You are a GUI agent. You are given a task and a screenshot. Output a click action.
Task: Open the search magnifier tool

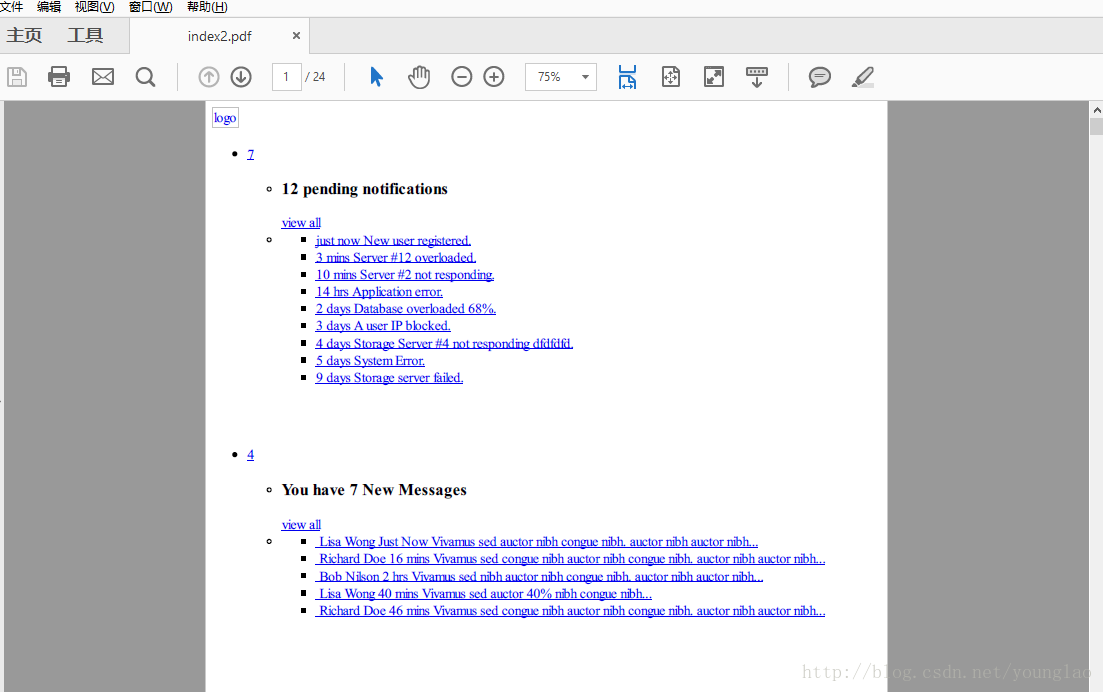[146, 77]
